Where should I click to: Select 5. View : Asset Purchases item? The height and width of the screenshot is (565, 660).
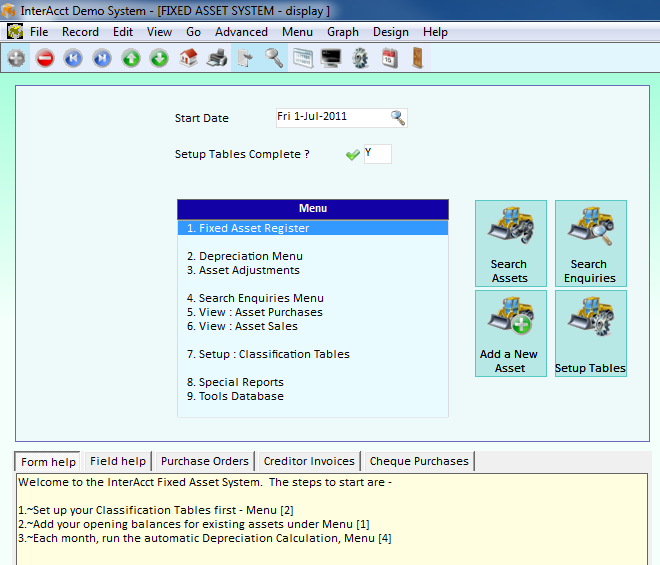point(254,312)
